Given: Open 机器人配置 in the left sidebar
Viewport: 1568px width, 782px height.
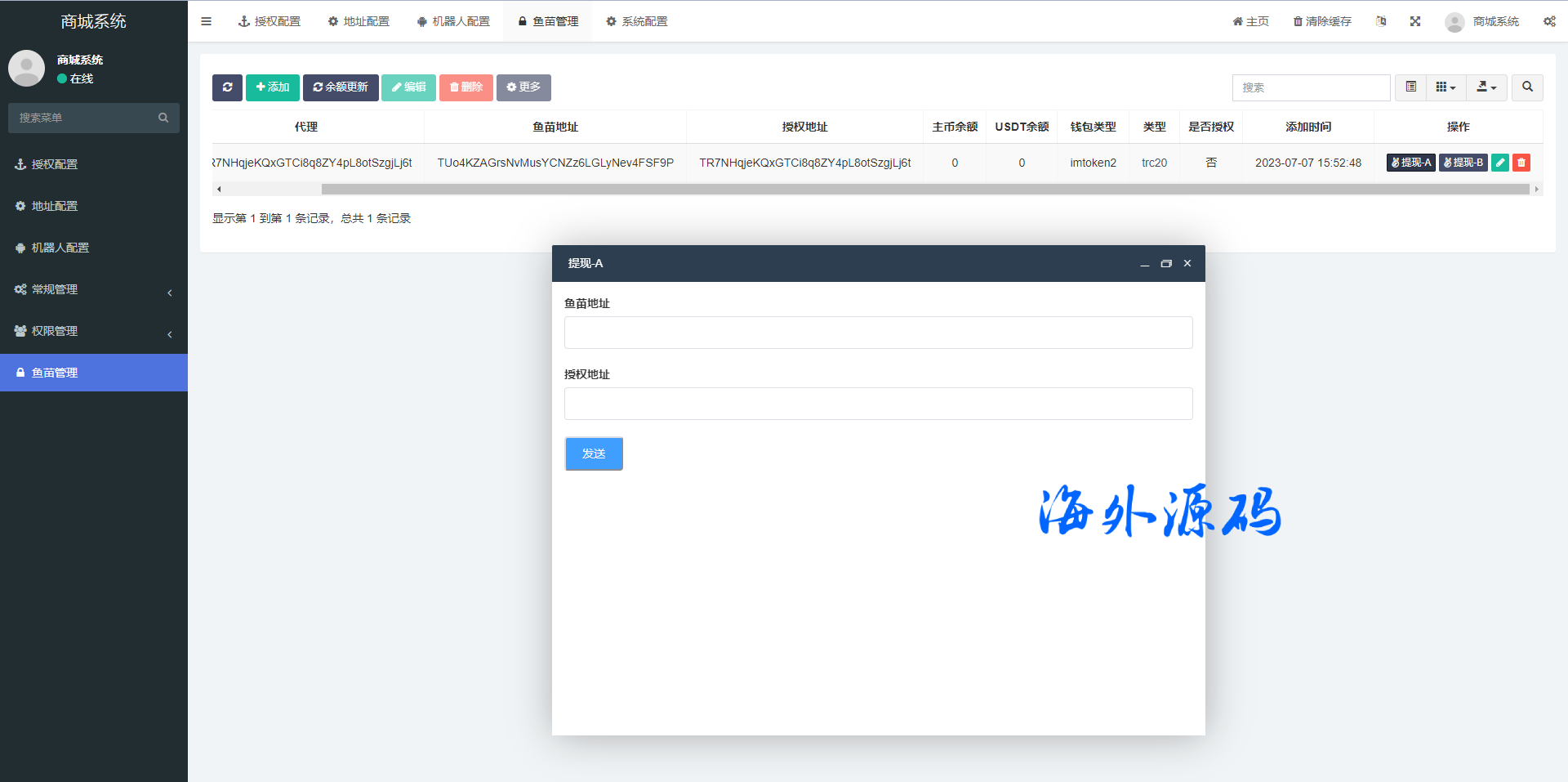Looking at the screenshot, I should (x=60, y=248).
